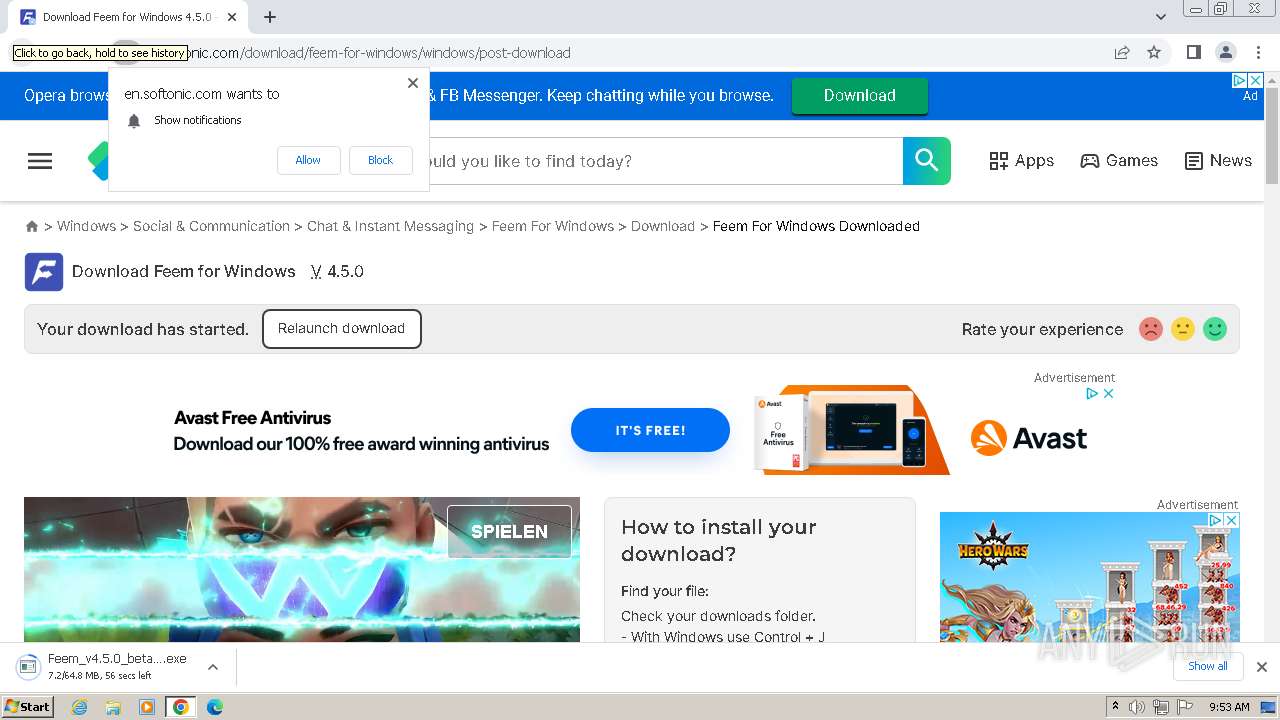
Task: Toggle the browser side panel icon
Action: pyautogui.click(x=1193, y=53)
